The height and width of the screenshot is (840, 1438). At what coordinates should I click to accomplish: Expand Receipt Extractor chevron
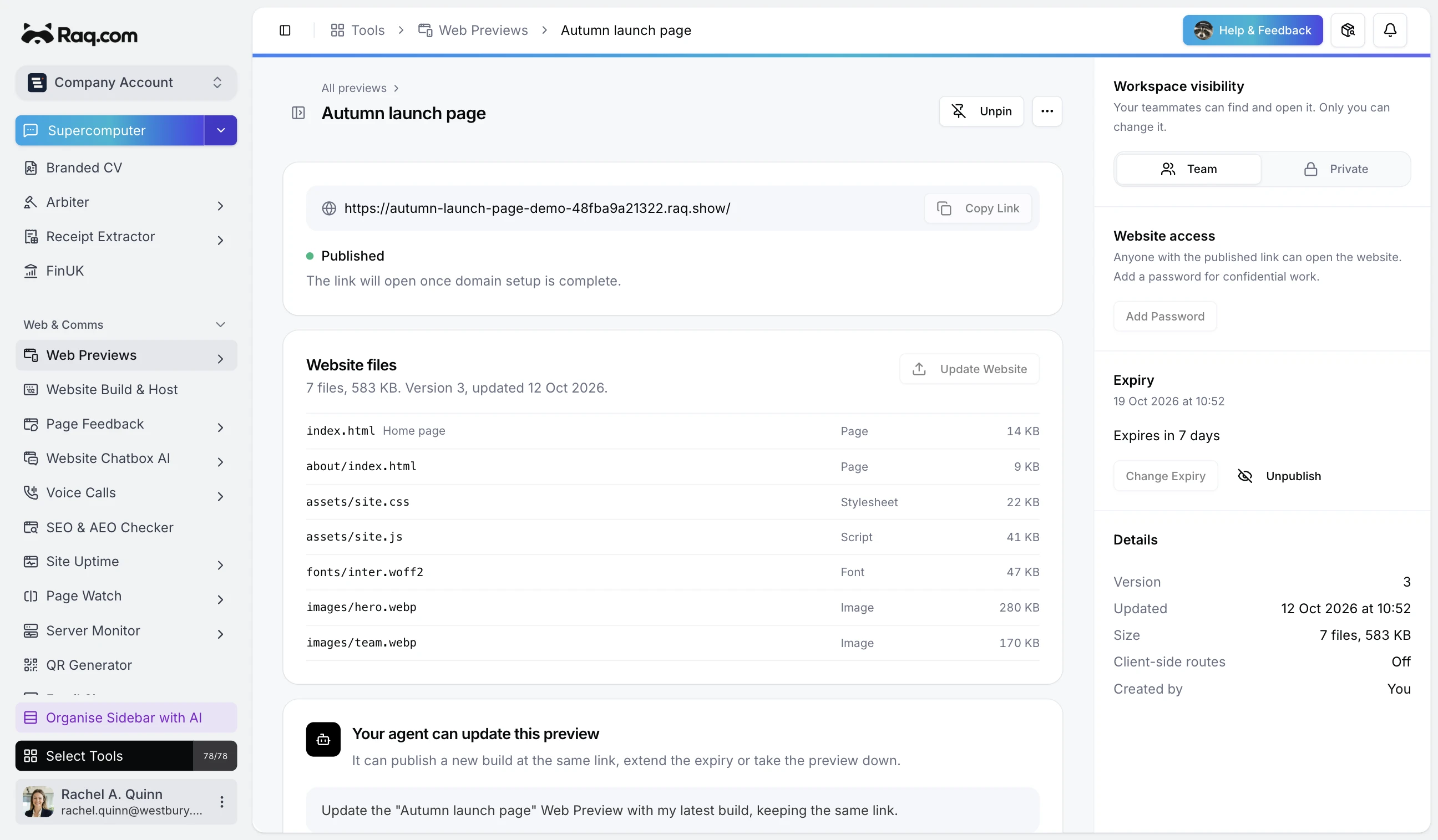click(220, 240)
